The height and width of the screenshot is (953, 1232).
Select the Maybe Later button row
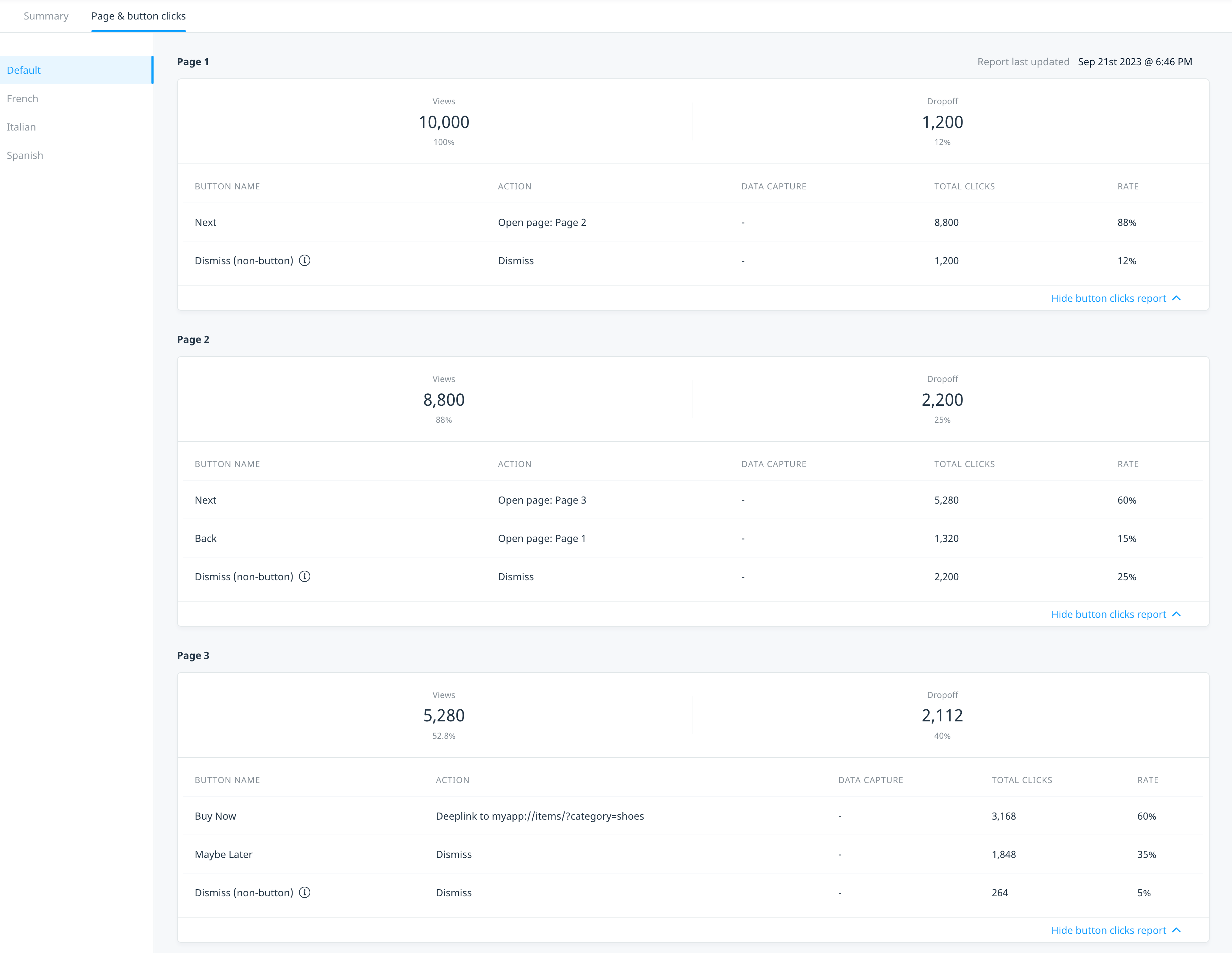point(693,854)
